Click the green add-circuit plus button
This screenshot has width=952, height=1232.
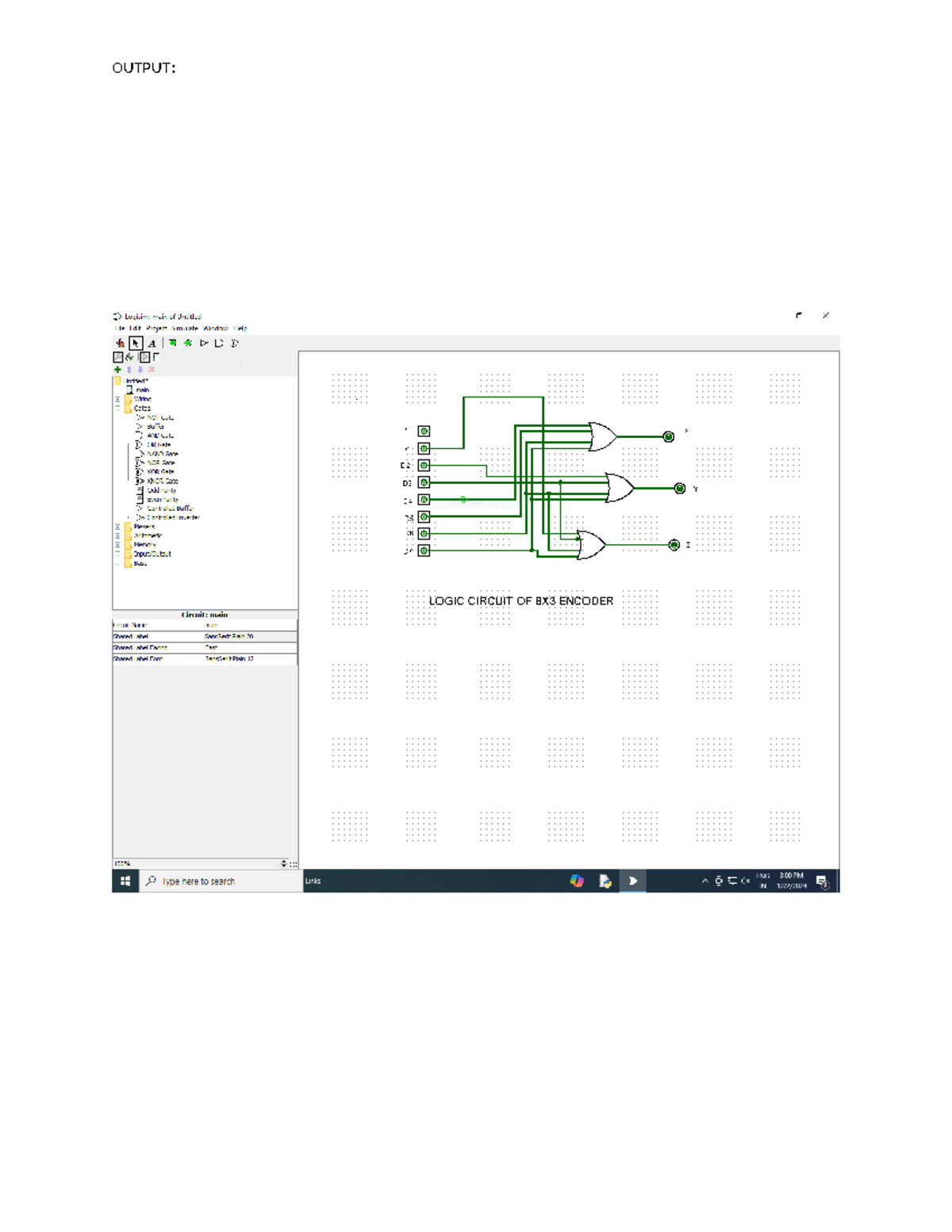[x=117, y=369]
